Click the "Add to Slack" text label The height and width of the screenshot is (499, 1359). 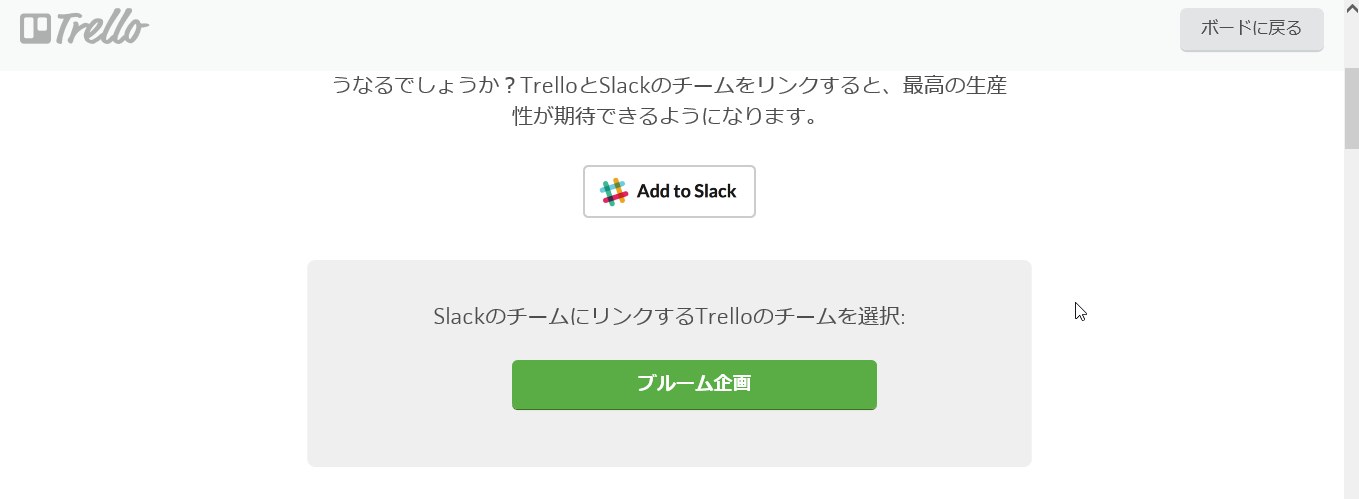coord(686,191)
